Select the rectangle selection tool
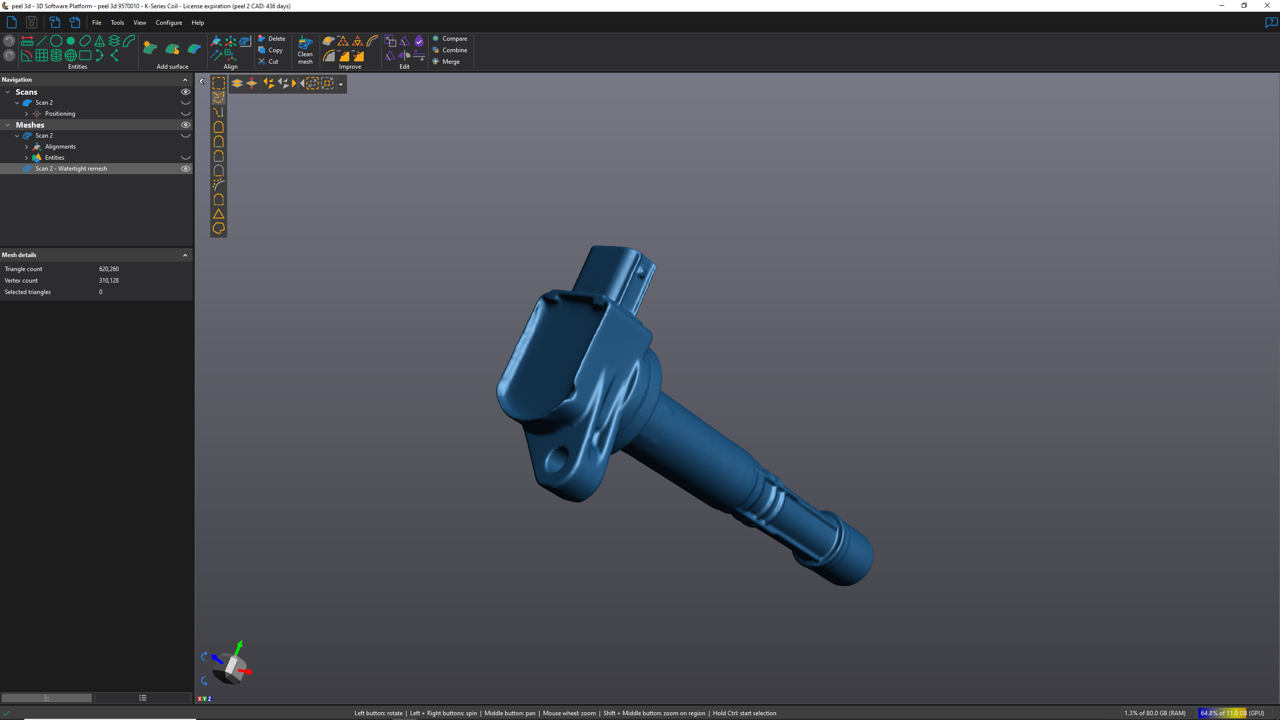Screen dimensions: 1280x720 tap(218, 84)
